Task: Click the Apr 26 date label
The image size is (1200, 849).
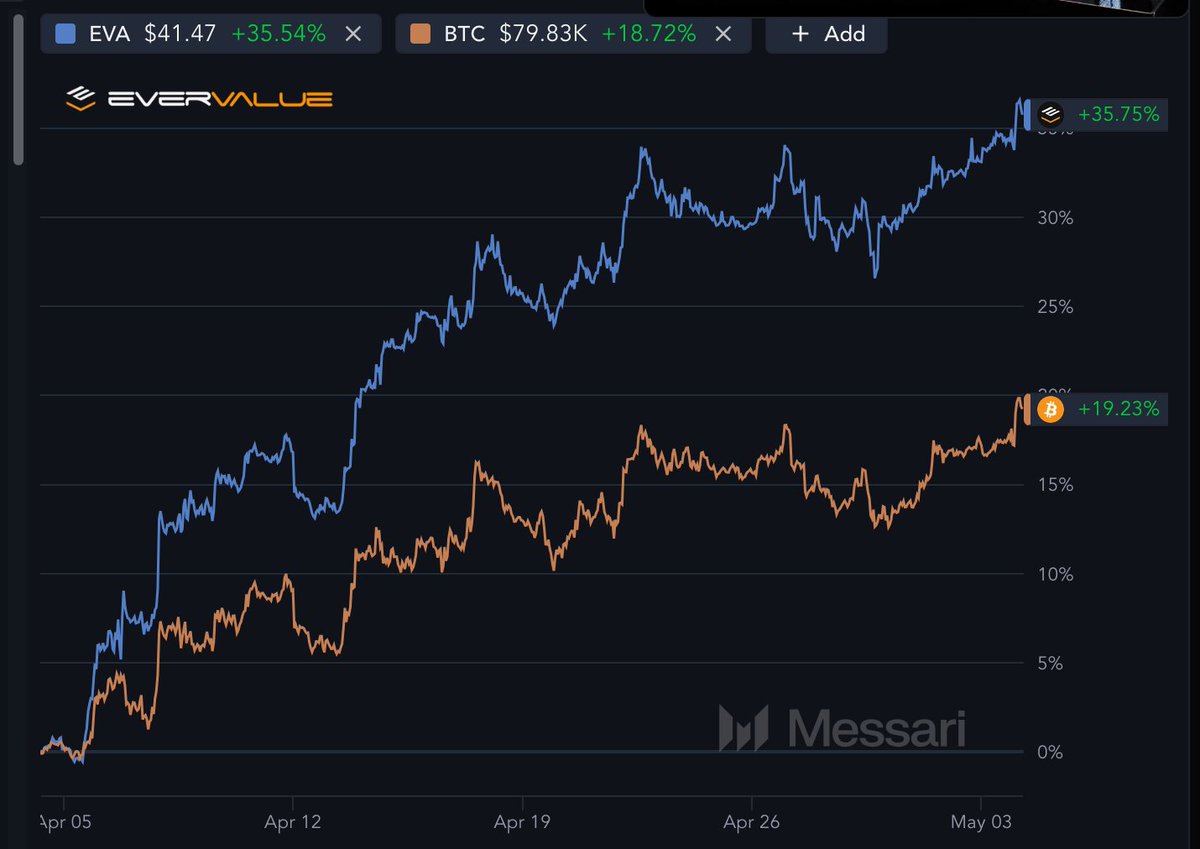Action: tap(751, 821)
